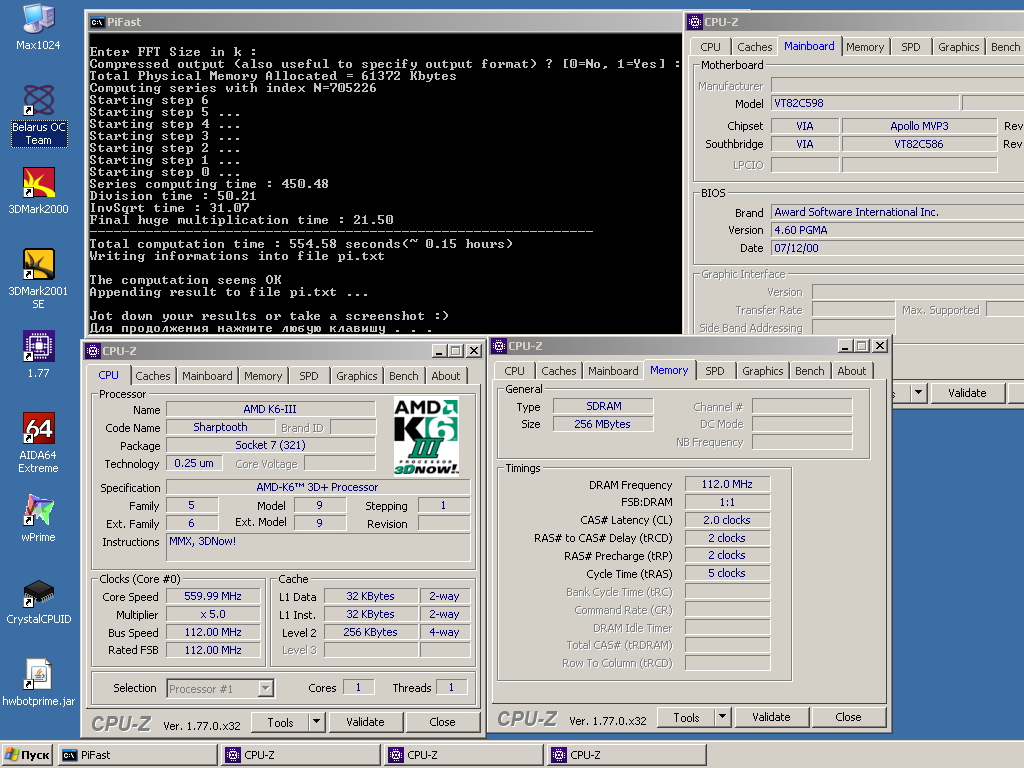Launch the CrystalCPUID desktop shortcut

(38, 601)
